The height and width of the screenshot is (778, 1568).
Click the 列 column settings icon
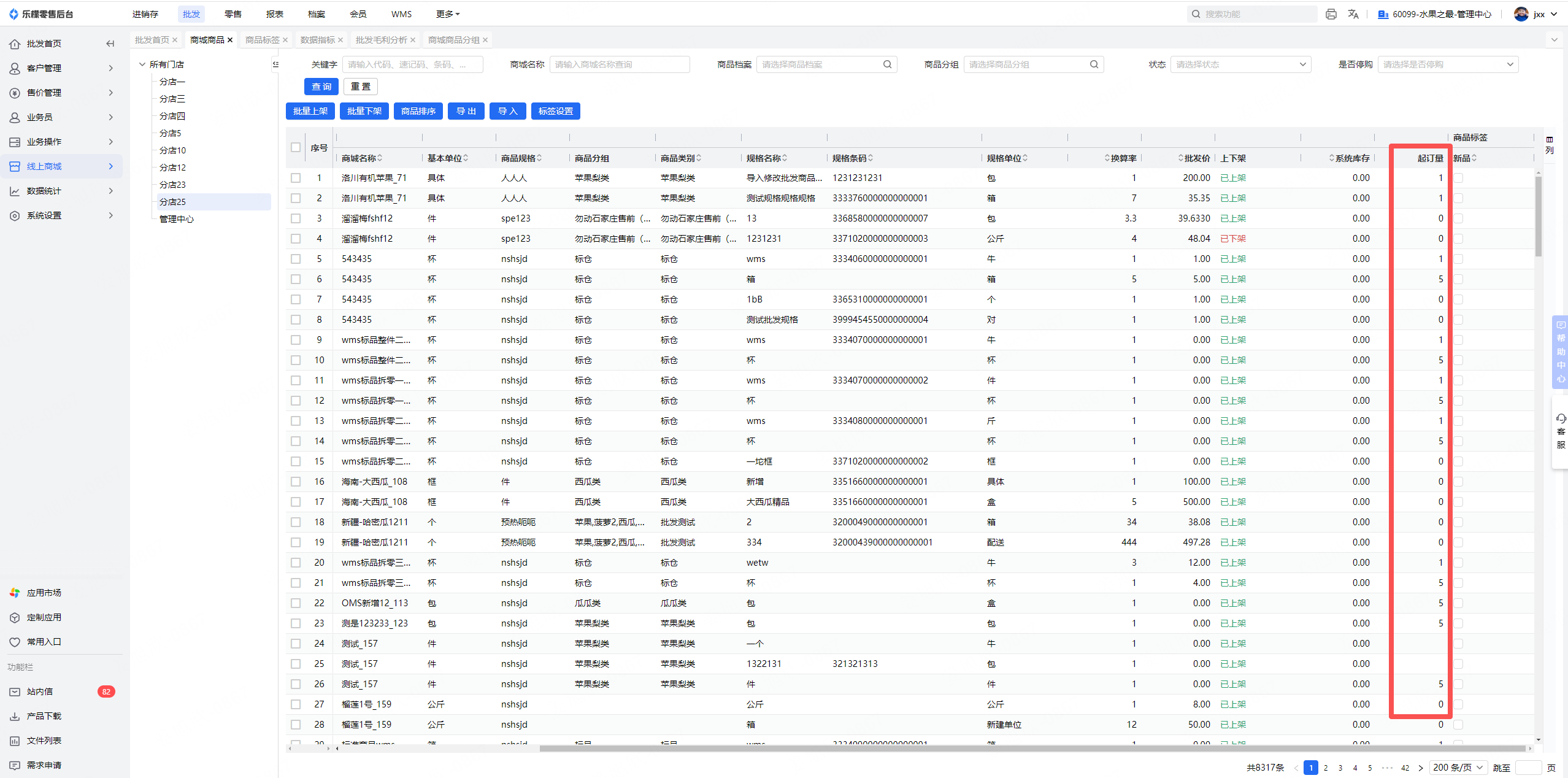[1550, 145]
